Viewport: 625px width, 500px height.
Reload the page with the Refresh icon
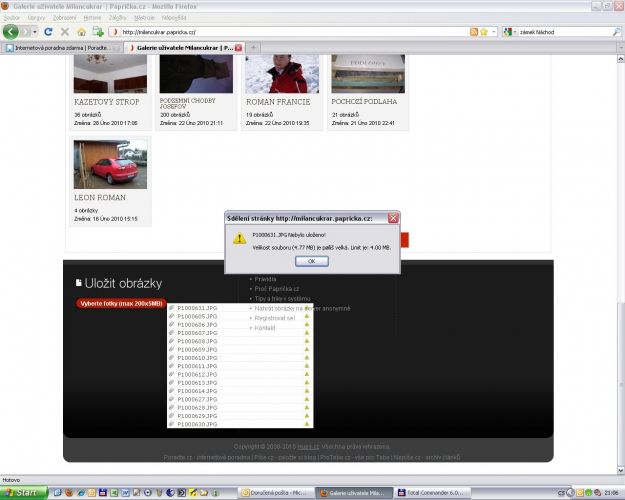pyautogui.click(x=48, y=32)
